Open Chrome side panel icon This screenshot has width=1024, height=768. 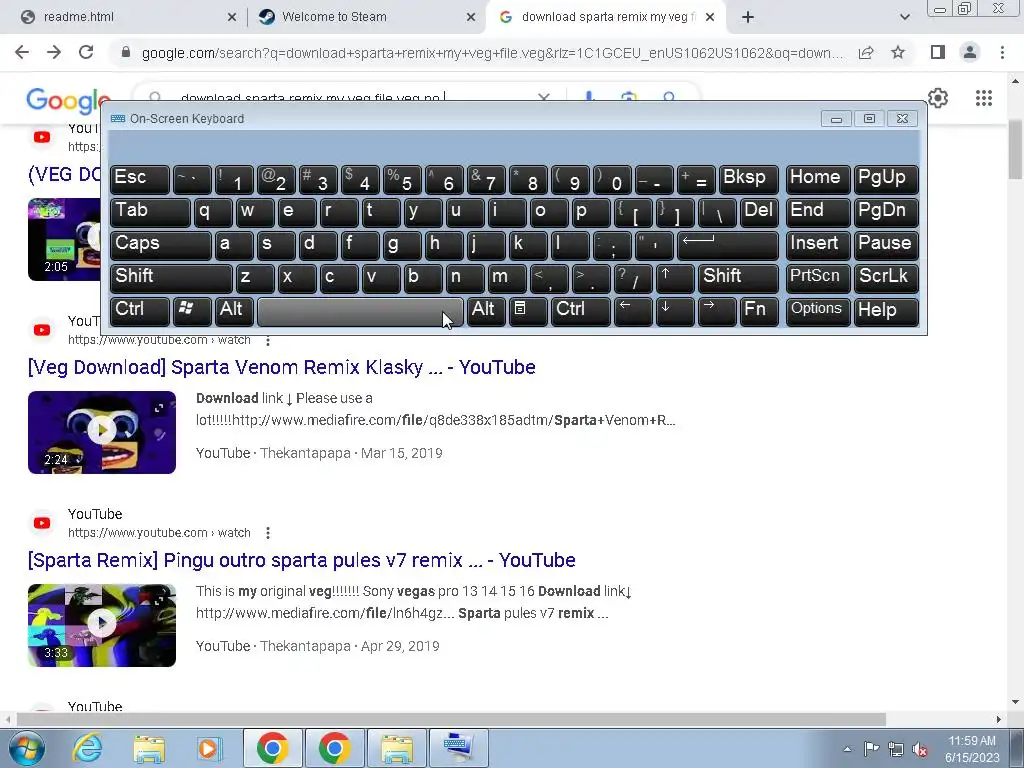click(x=938, y=52)
